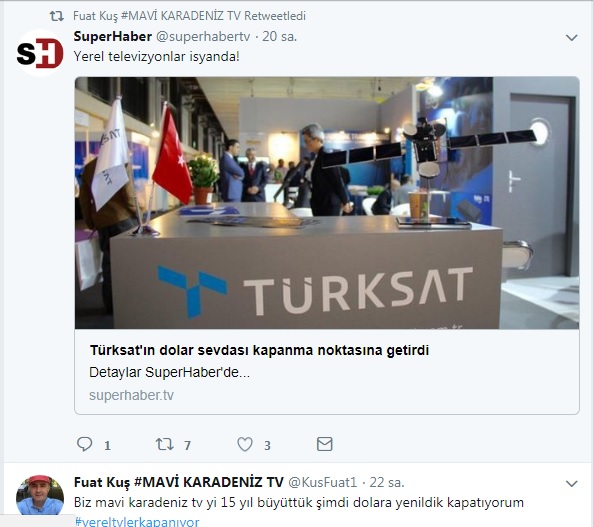Open the '20 sa.' tweet timestamp
This screenshot has width=593, height=527.
click(279, 36)
